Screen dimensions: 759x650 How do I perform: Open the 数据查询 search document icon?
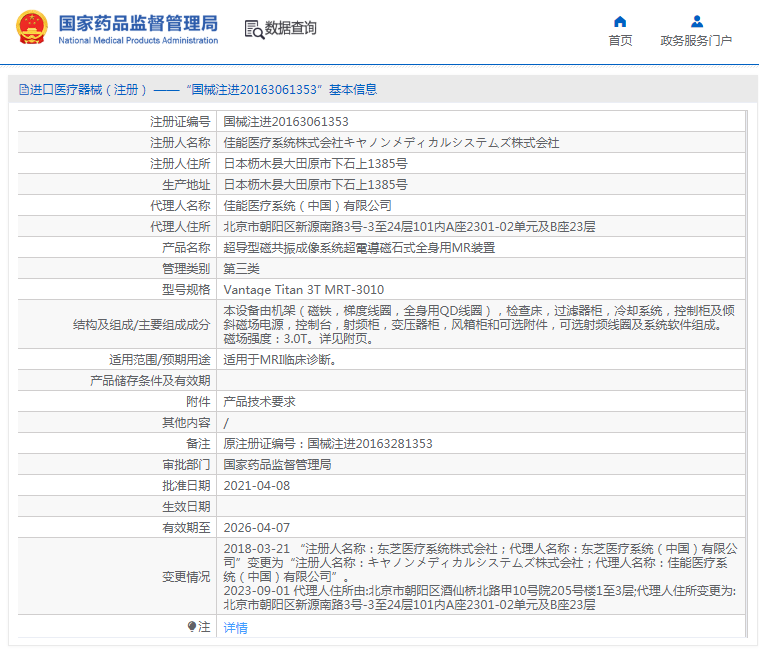(254, 29)
